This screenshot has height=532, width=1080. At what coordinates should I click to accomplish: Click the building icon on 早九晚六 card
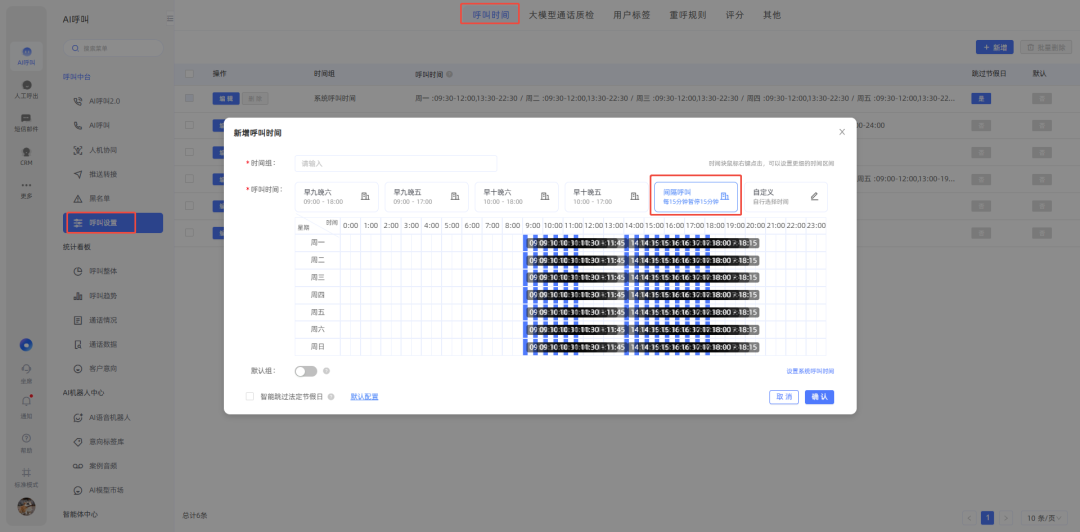click(x=365, y=196)
